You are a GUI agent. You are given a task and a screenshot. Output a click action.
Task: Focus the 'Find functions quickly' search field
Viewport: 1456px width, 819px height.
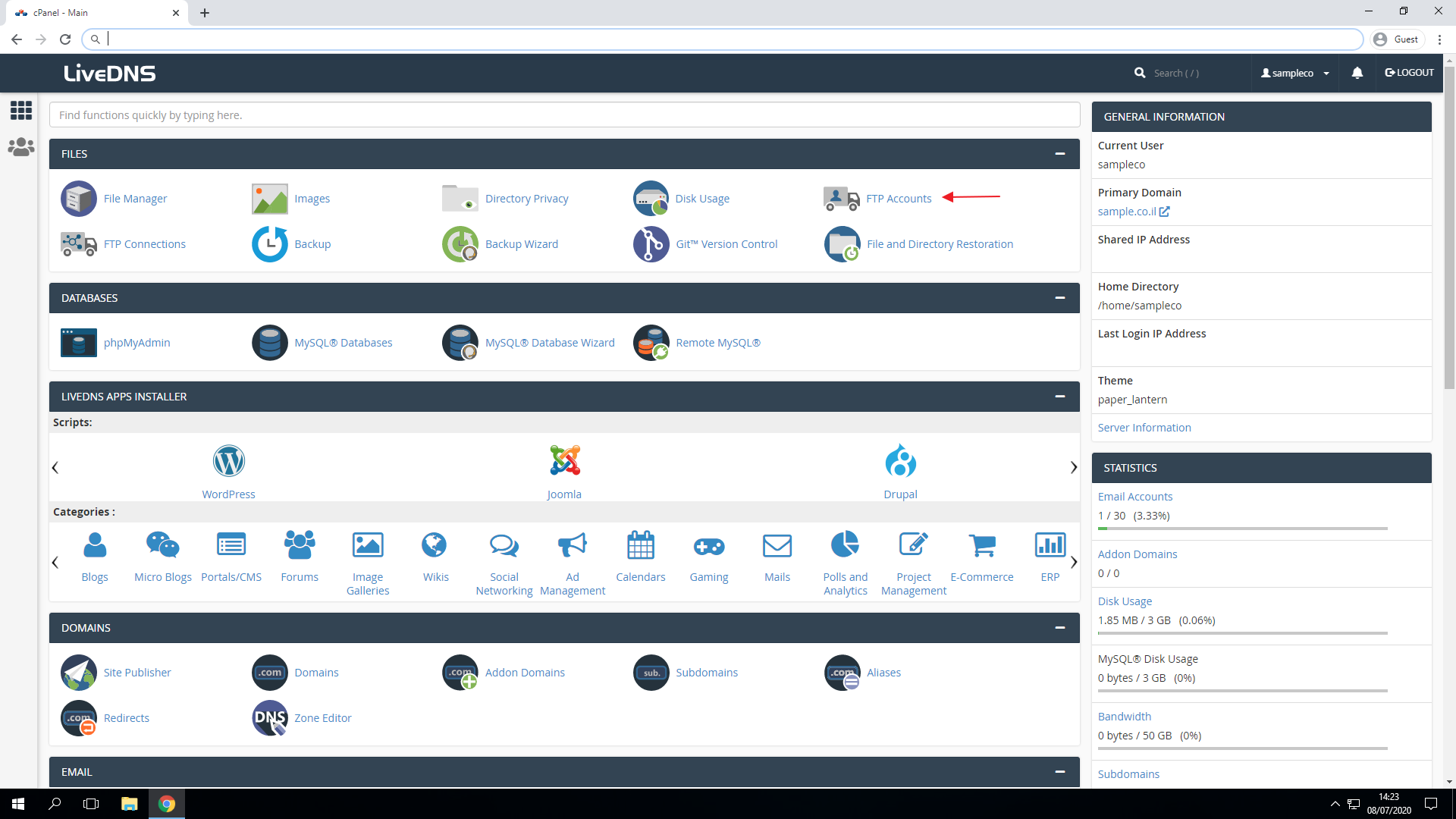tap(564, 115)
